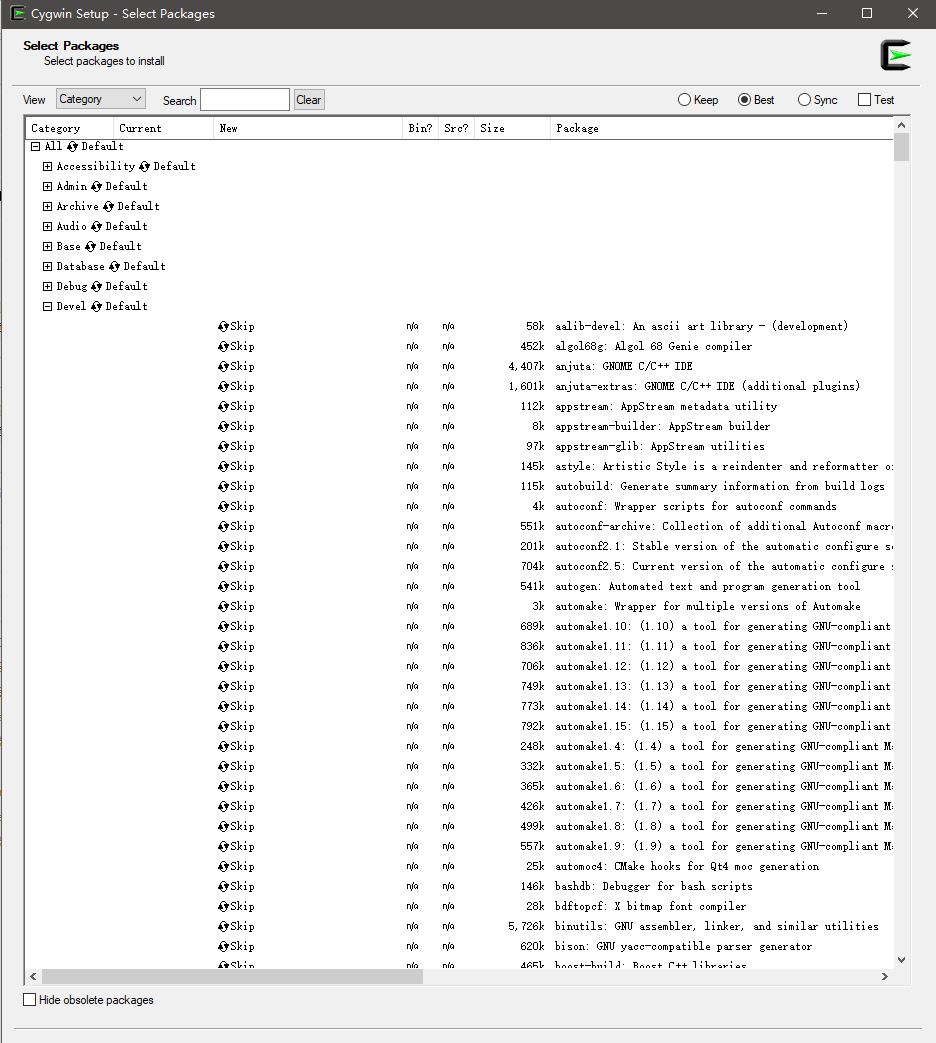Cycle the Skip icon for automoc4
Screen dimensions: 936x1043
coord(224,866)
